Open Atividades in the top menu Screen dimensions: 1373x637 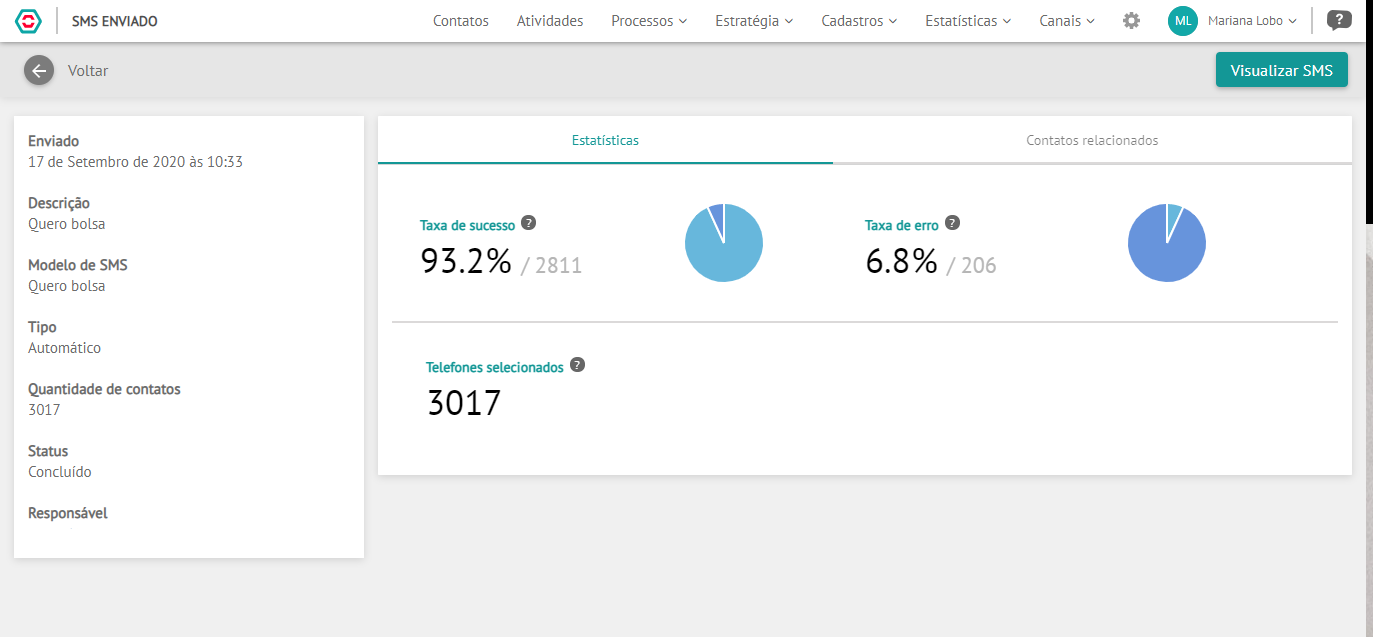point(550,21)
